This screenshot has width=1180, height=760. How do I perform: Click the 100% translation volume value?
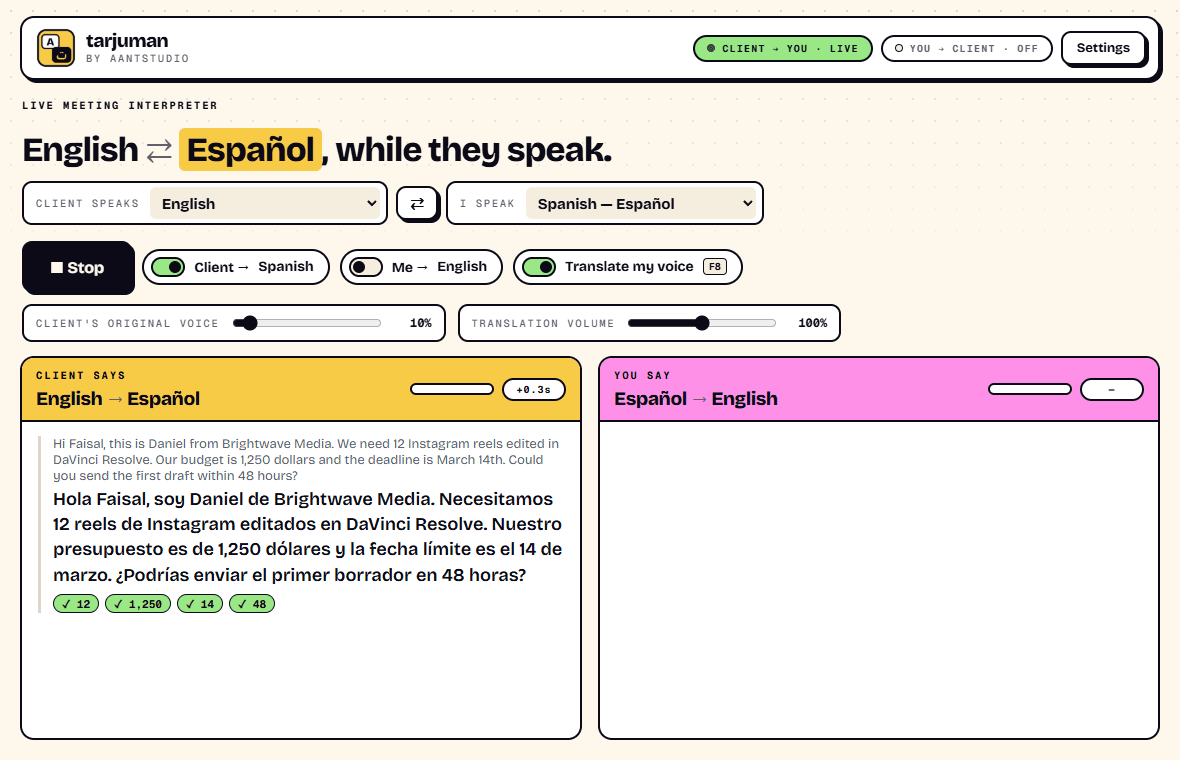tap(813, 323)
